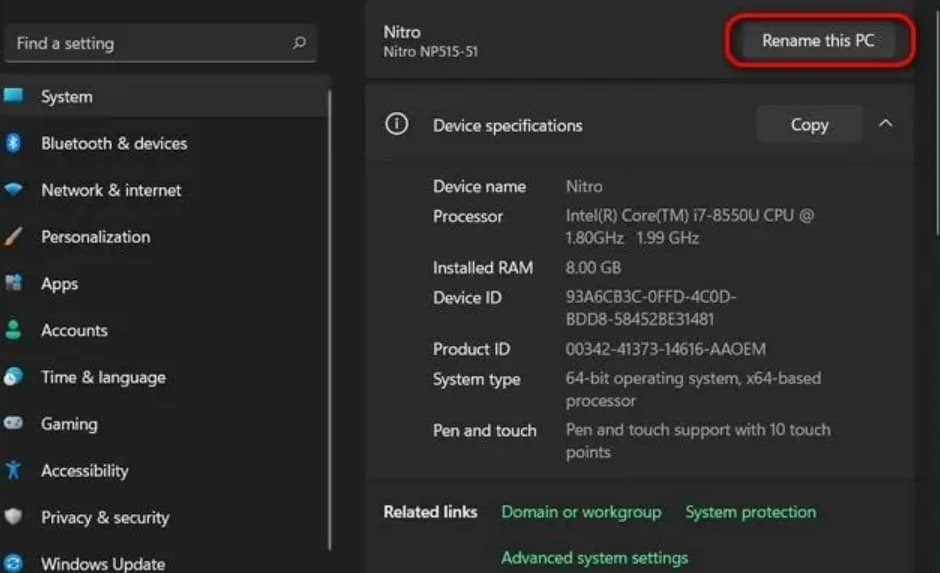Click the Apps grid icon

(x=13, y=282)
